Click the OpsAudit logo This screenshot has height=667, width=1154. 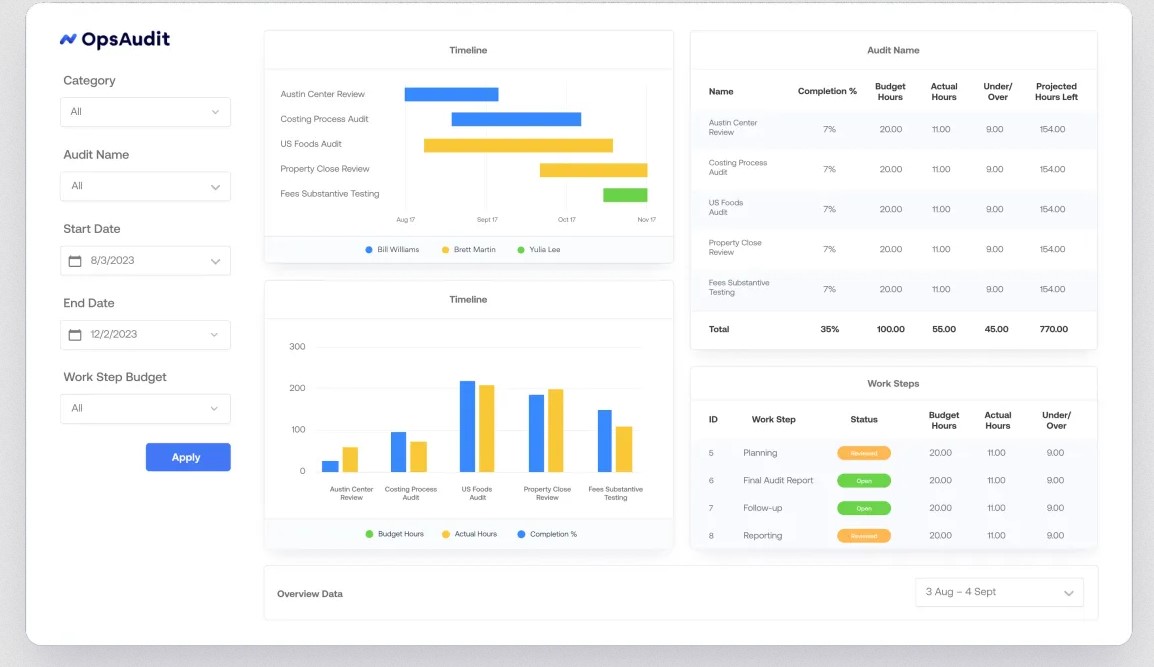pyautogui.click(x=115, y=40)
